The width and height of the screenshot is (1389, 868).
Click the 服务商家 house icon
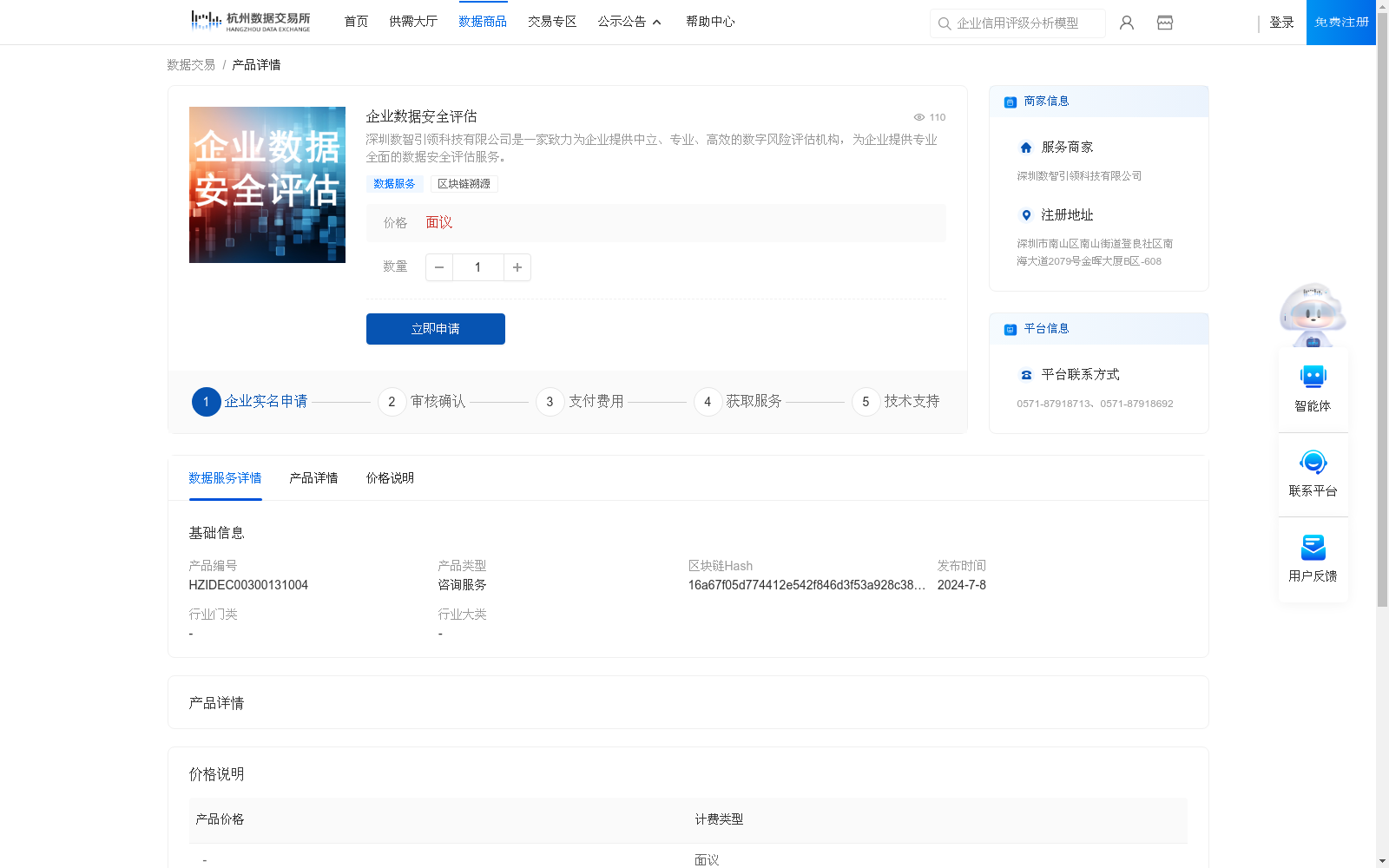tap(1026, 148)
